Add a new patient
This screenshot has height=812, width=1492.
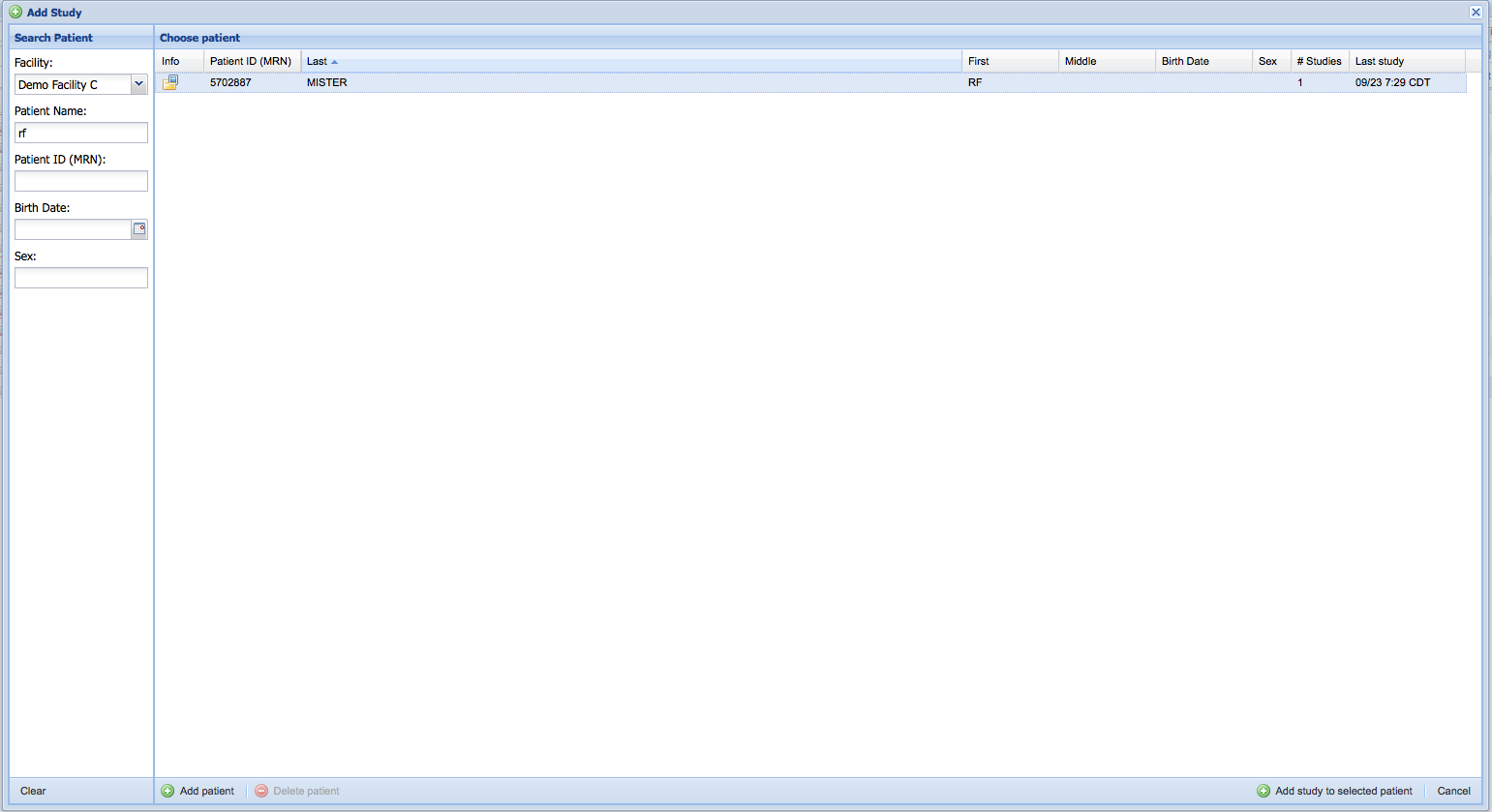click(198, 791)
